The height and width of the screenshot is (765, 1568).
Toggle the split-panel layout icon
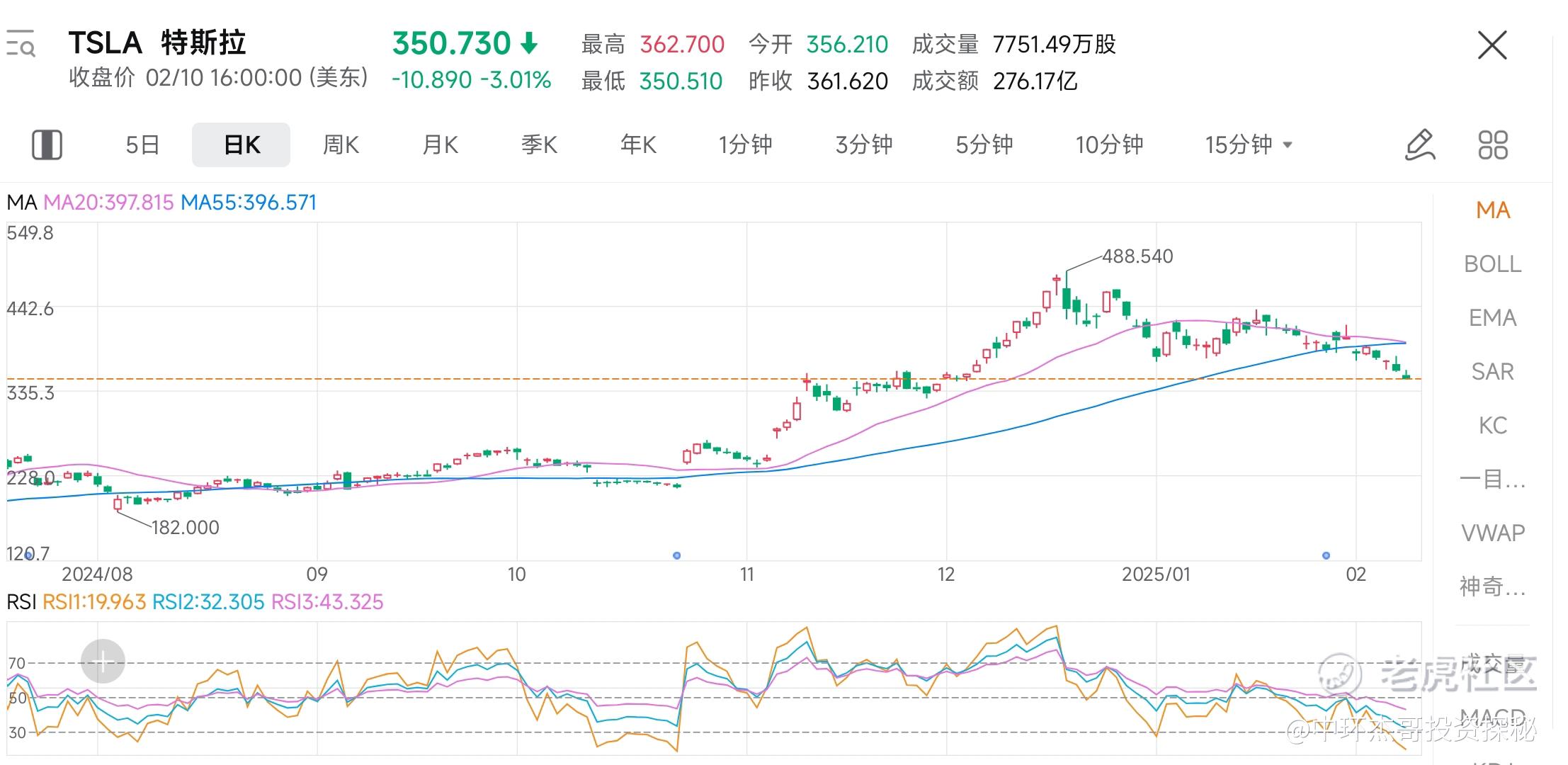pos(47,144)
